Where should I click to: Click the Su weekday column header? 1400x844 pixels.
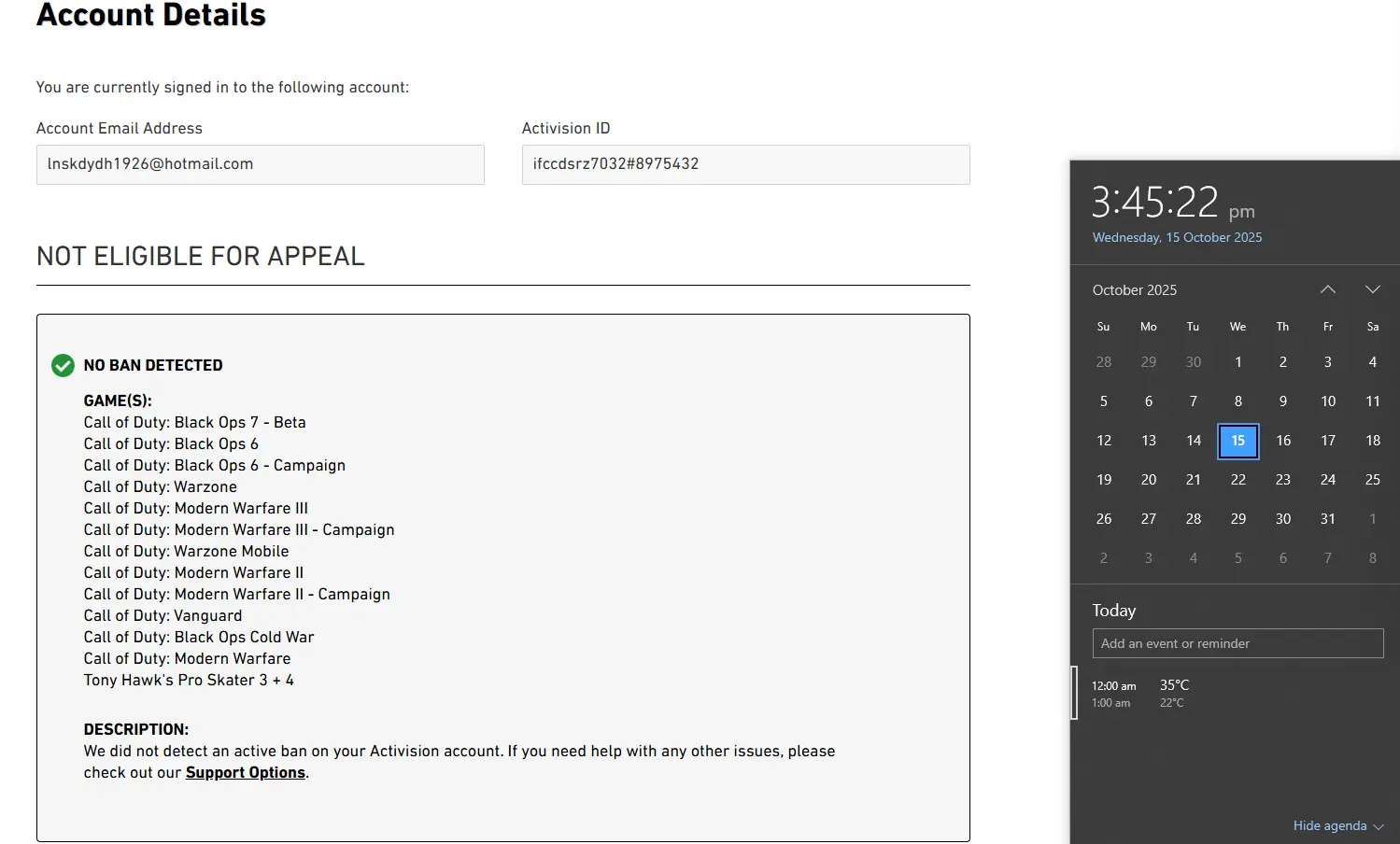1104,327
